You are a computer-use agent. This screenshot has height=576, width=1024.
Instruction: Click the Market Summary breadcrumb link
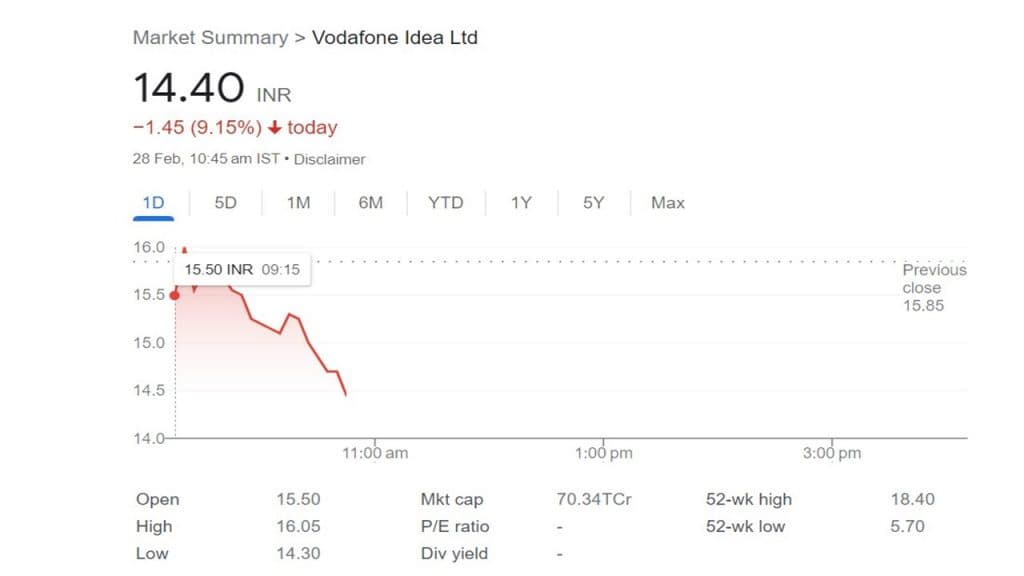point(210,38)
